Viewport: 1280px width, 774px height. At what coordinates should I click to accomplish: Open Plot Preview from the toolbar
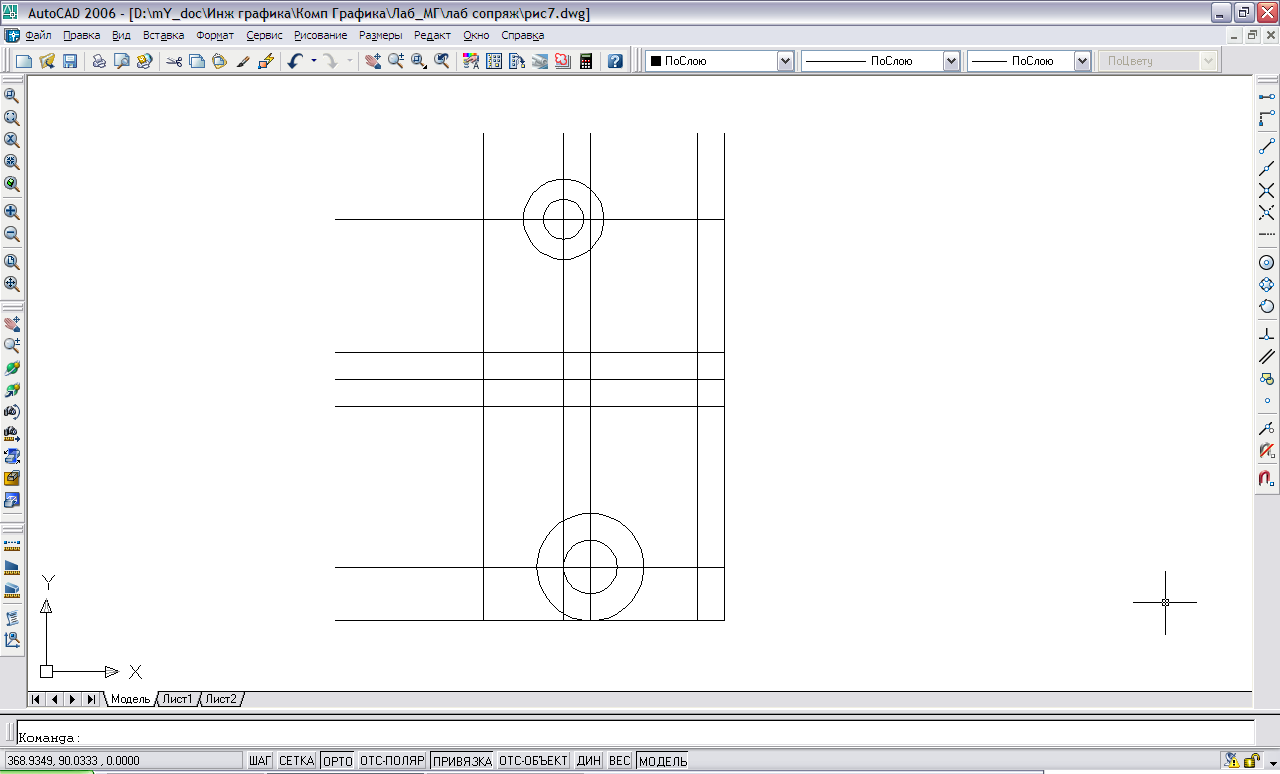(x=122, y=61)
